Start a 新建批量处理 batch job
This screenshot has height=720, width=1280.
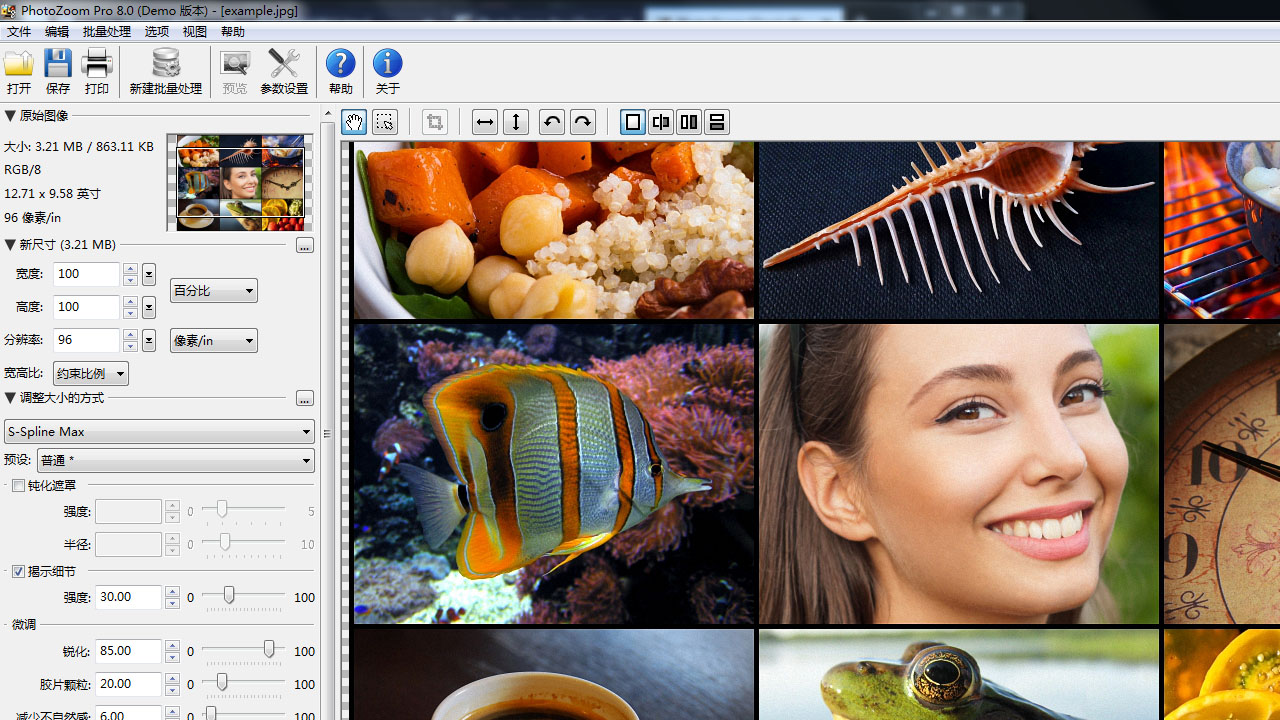click(165, 70)
